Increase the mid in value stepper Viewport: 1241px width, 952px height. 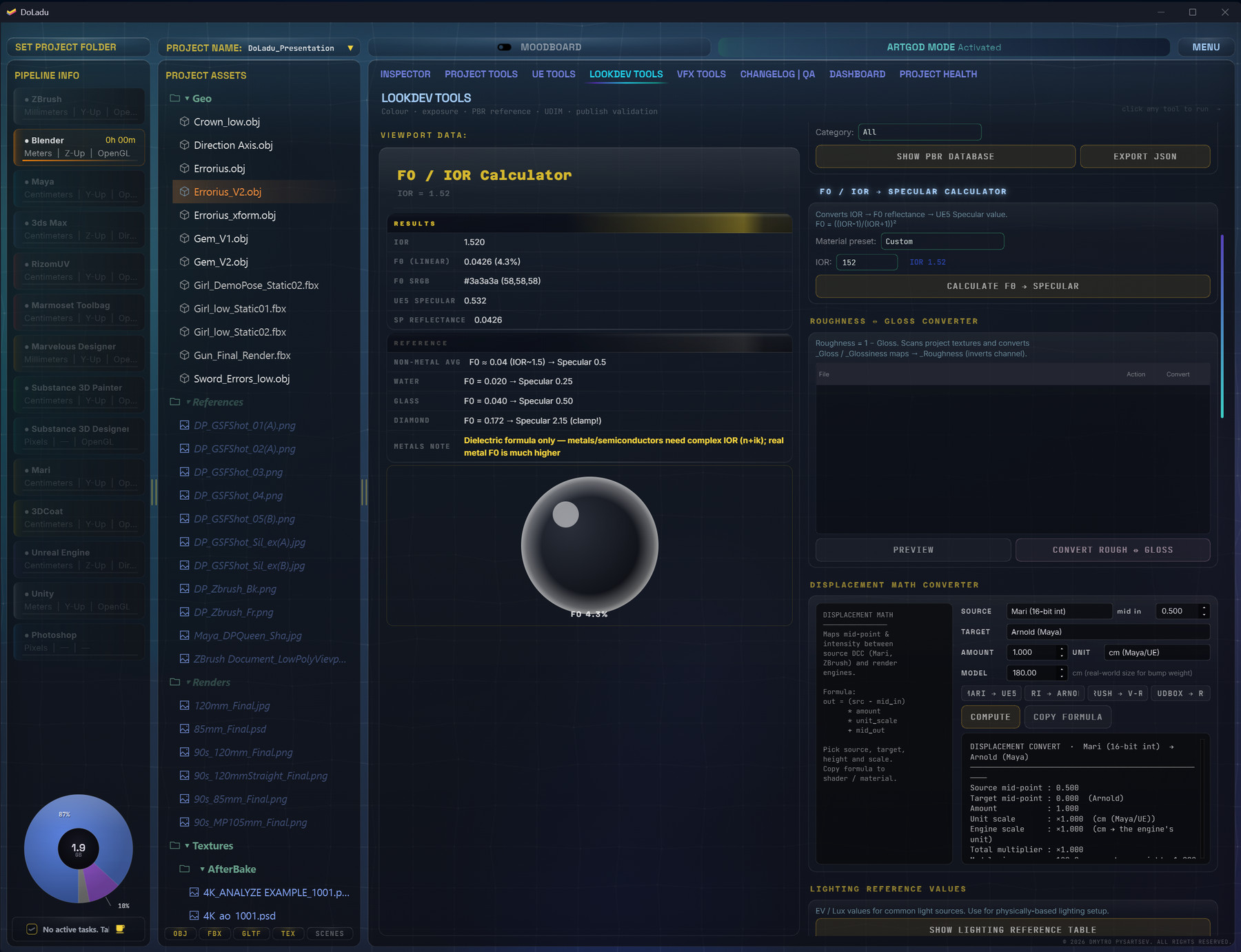pos(1204,608)
